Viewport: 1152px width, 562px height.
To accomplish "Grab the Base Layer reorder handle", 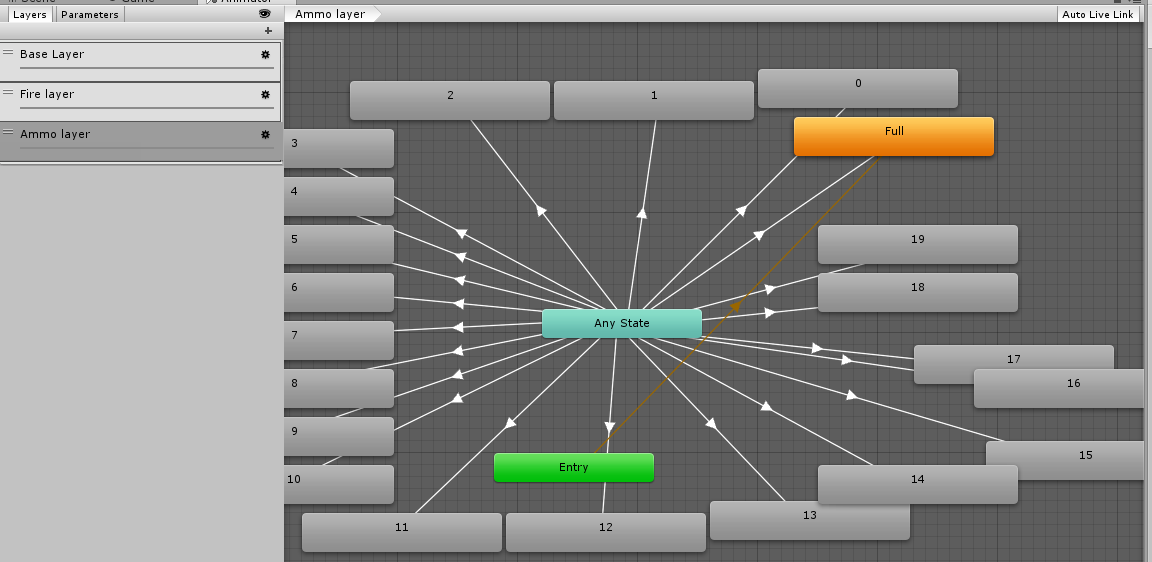I will [x=8, y=53].
